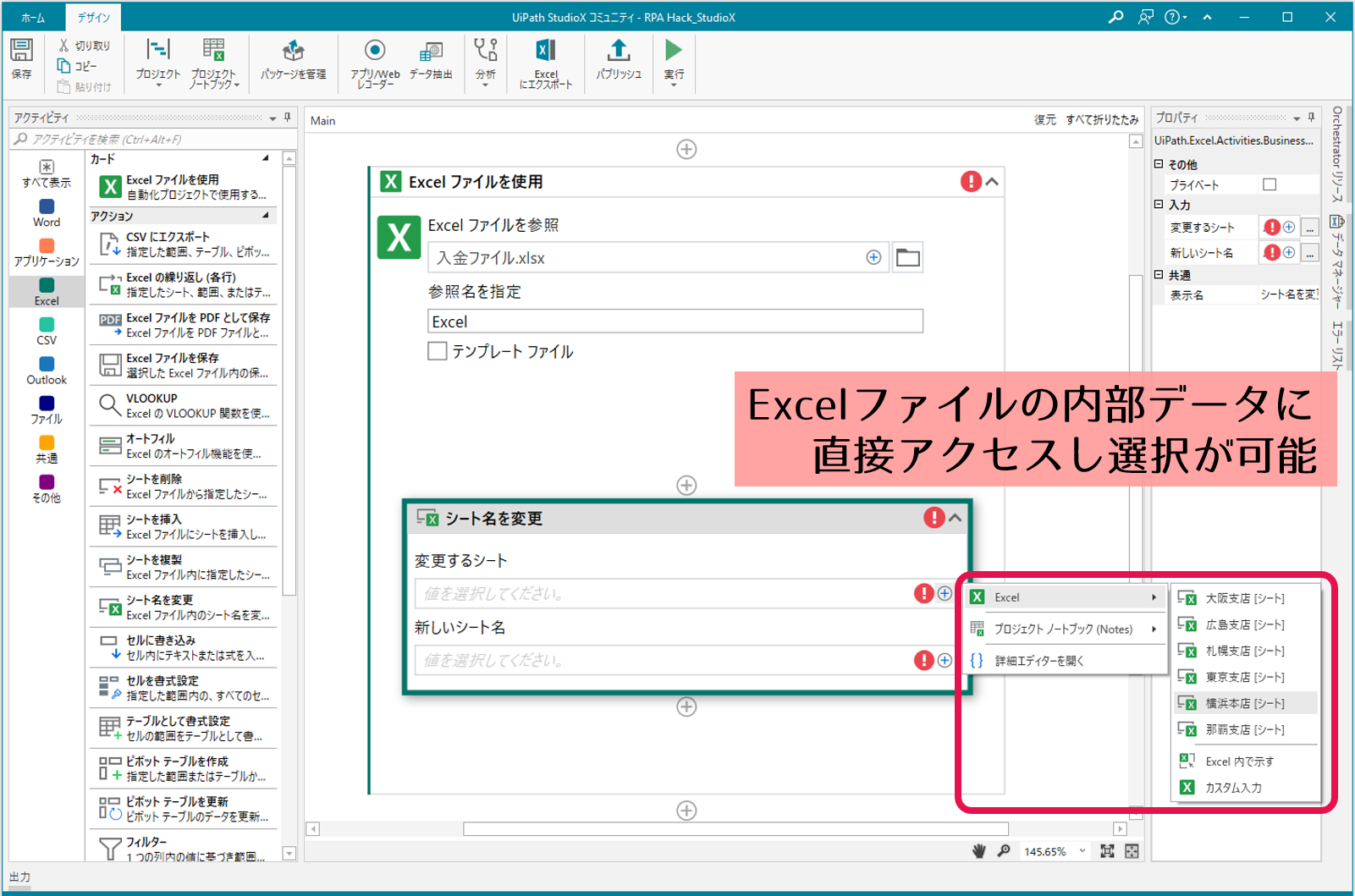Select the Outlook activity category
Image resolution: width=1355 pixels, height=896 pixels.
tap(47, 371)
